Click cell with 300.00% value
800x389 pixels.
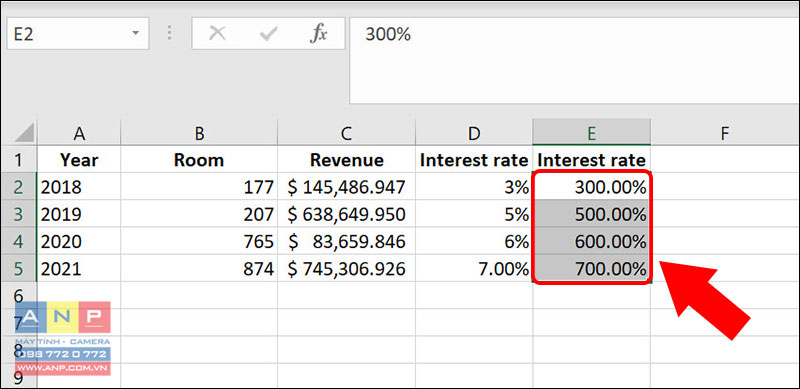591,187
